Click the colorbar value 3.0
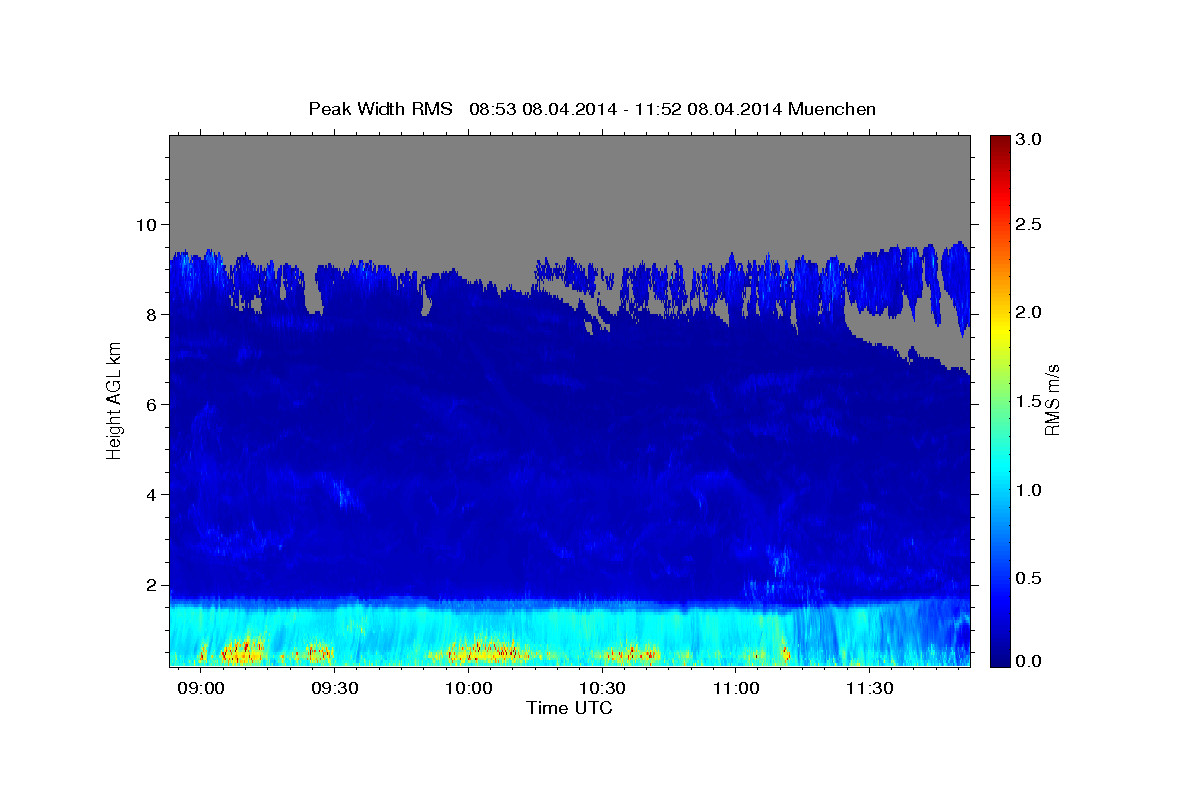The image size is (1200, 800). coord(1030,141)
